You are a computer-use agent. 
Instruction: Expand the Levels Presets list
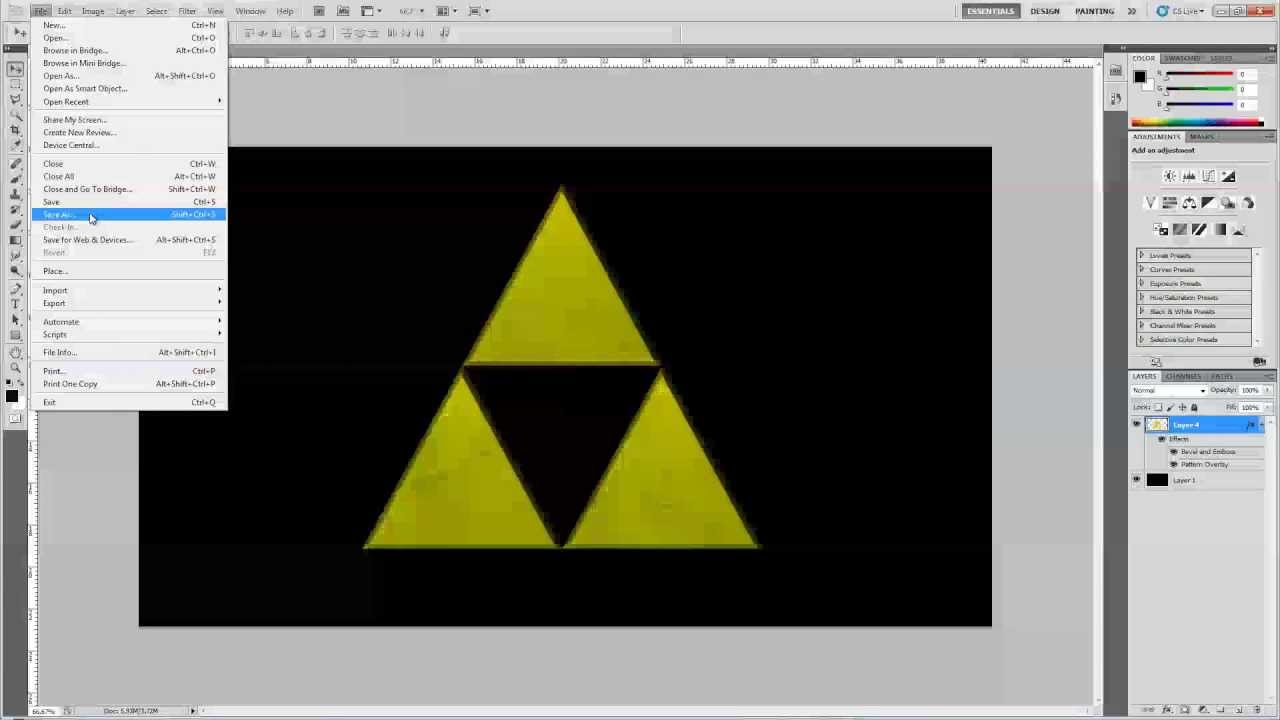click(x=1142, y=256)
